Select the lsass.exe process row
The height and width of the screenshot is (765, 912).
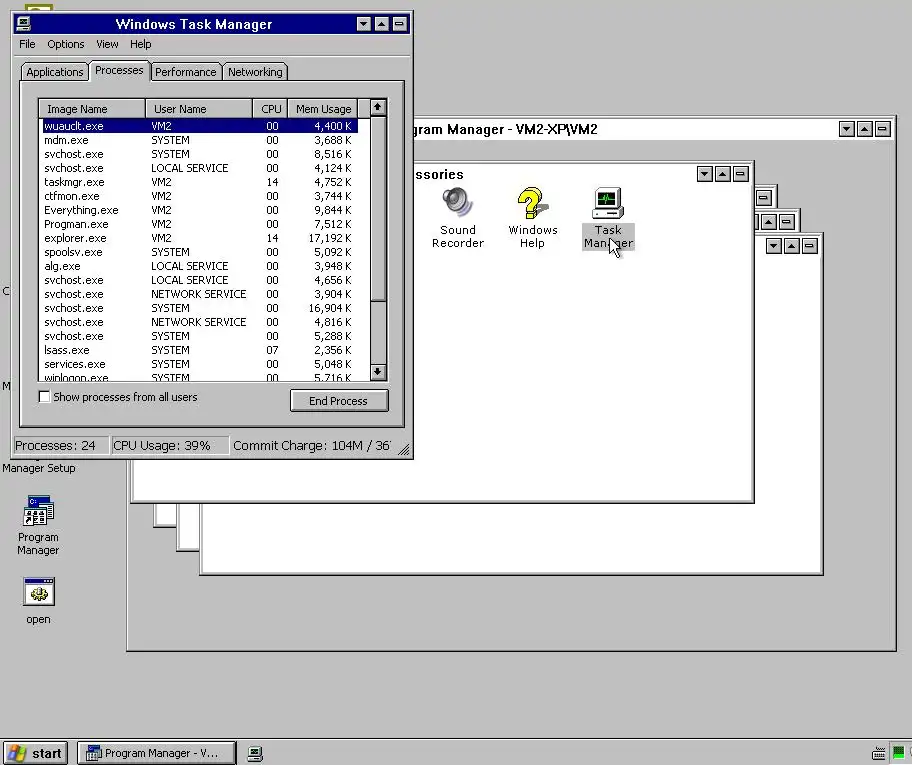pyautogui.click(x=200, y=350)
